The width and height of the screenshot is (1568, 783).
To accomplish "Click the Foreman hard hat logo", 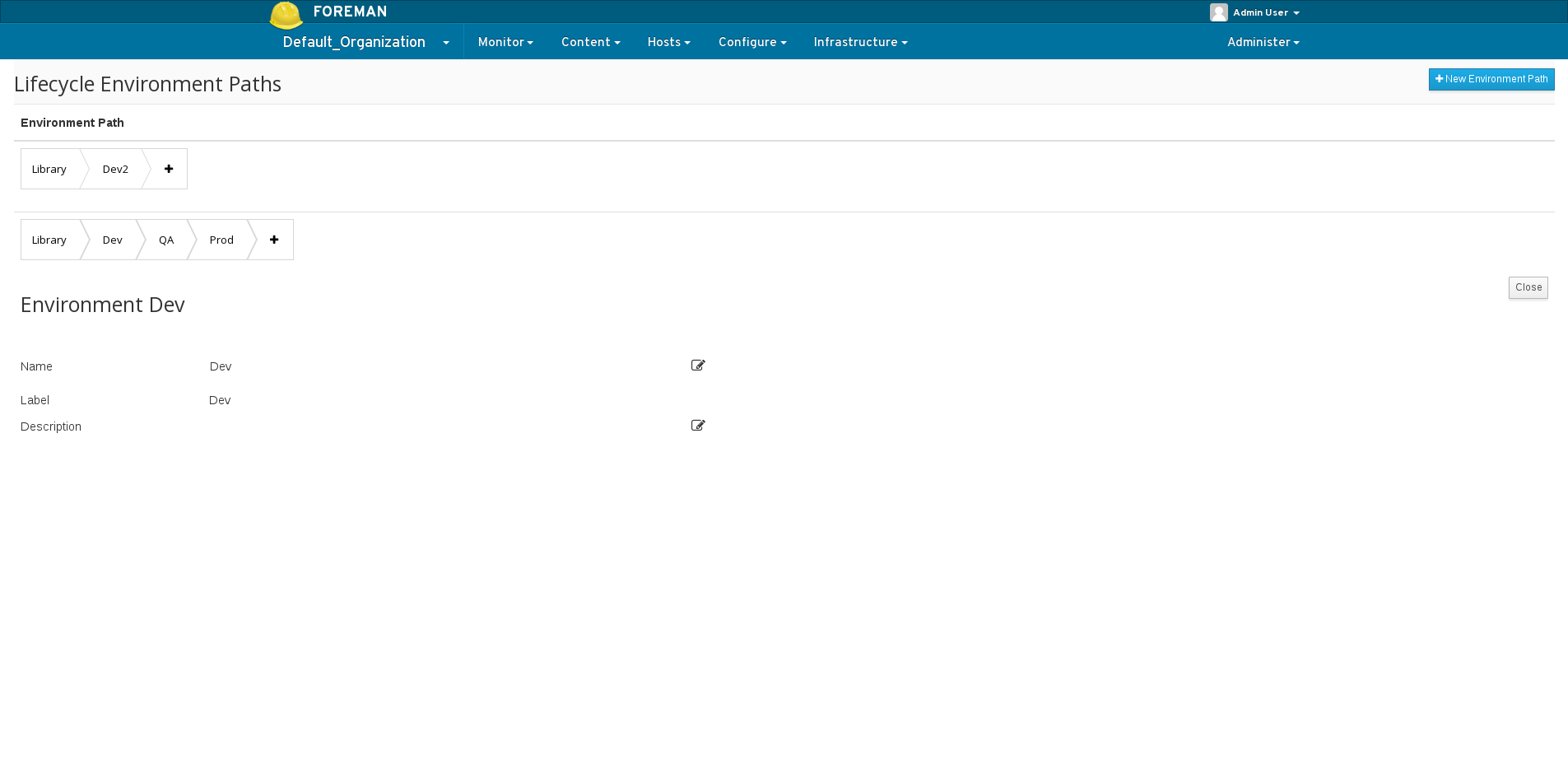I will point(286,15).
